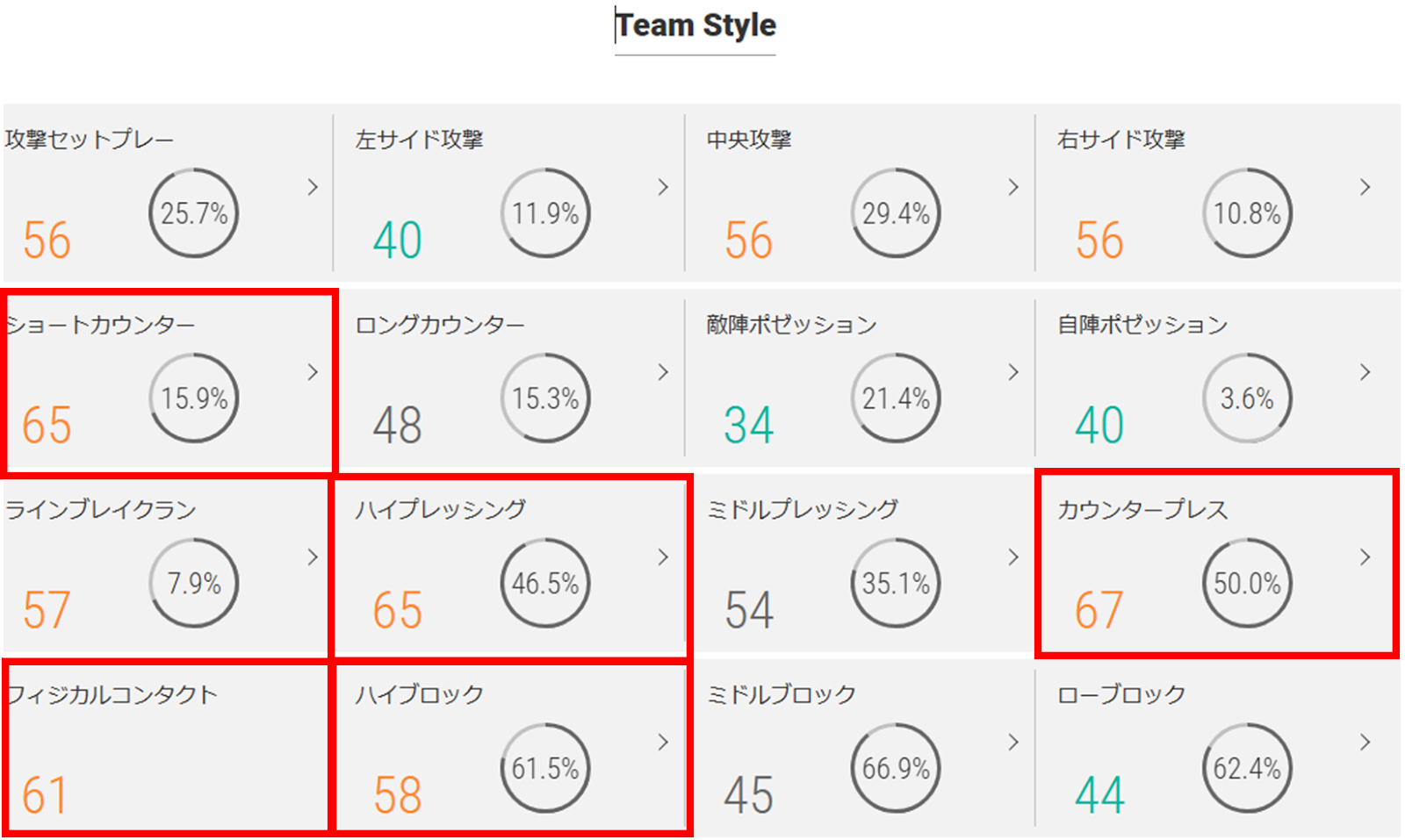Screen dimensions: 1405x840
Task: Click the 右サイド攻撃 arrow icon
Action: [1365, 187]
